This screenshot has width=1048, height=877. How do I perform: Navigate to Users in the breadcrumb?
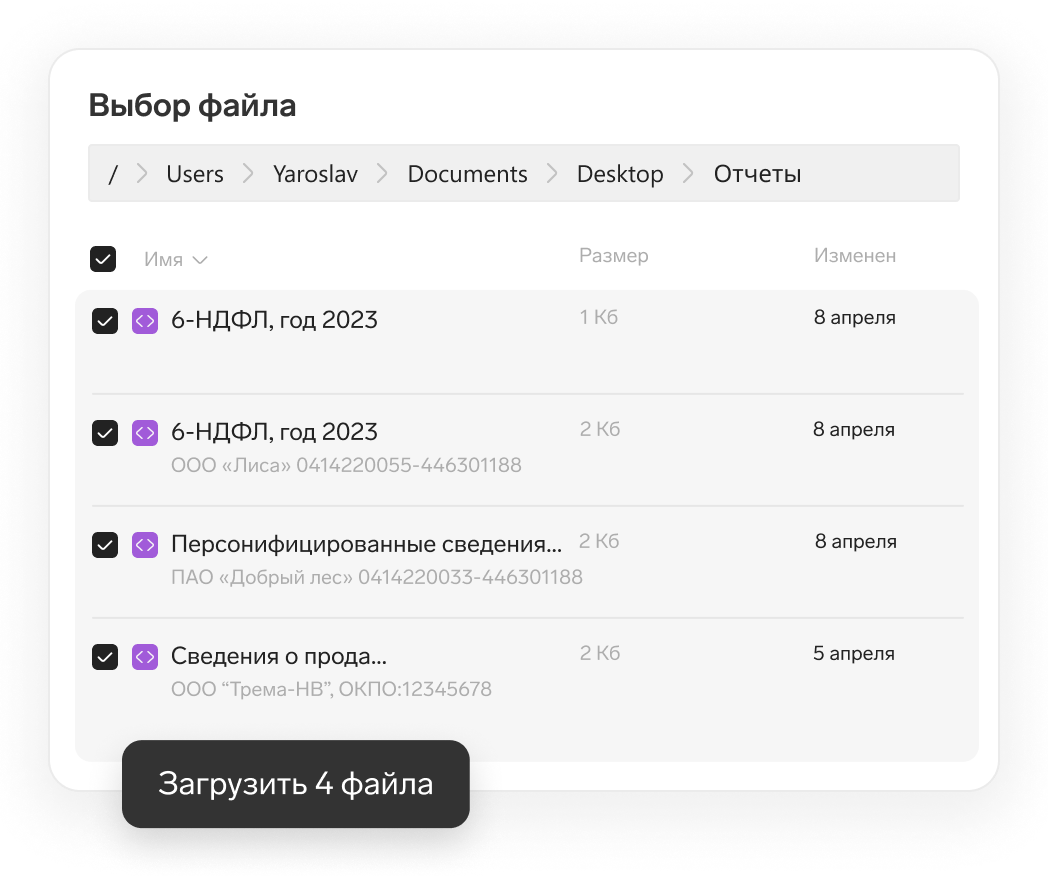click(195, 174)
